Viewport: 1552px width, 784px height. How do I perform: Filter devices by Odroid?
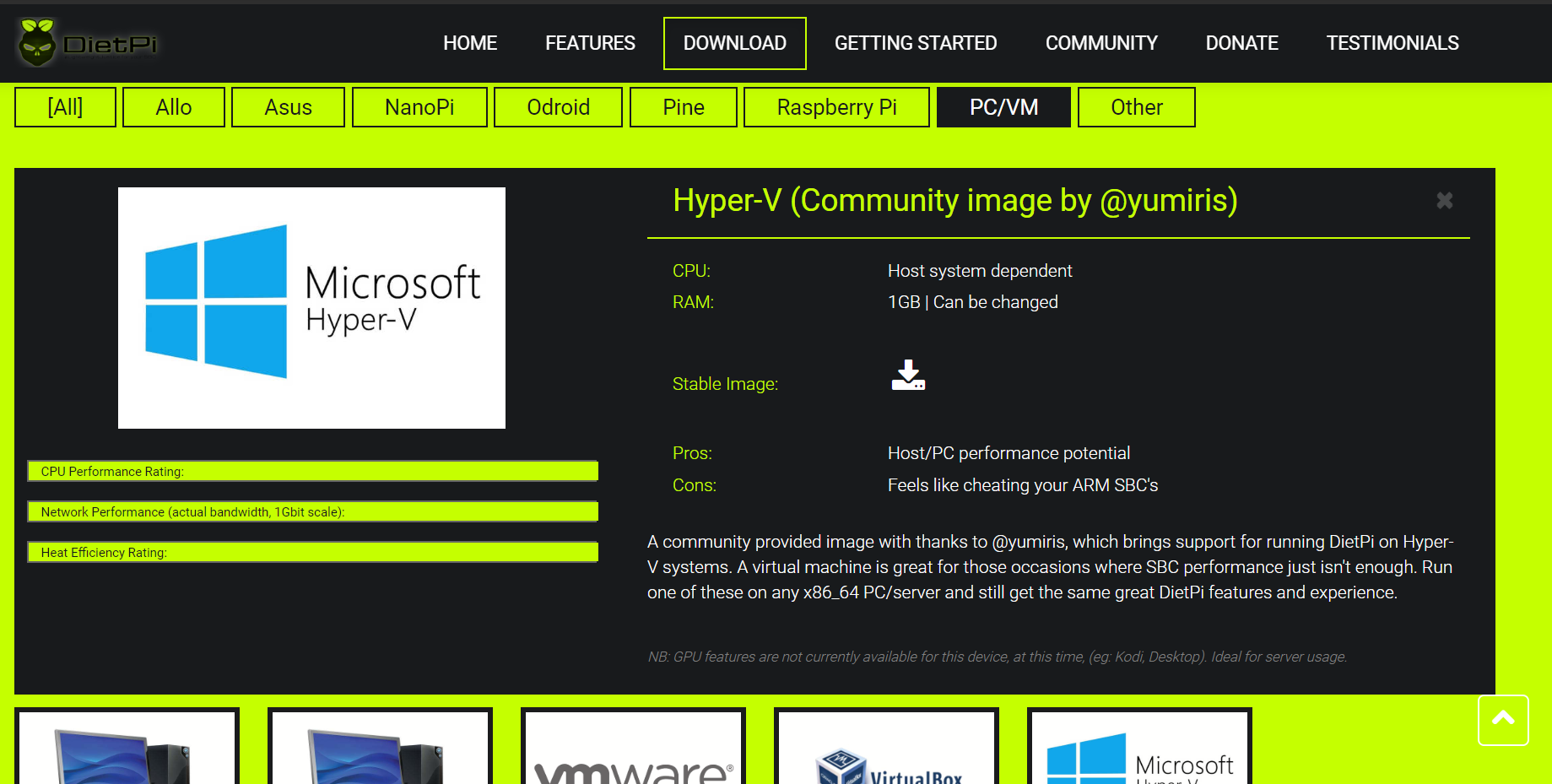point(558,107)
